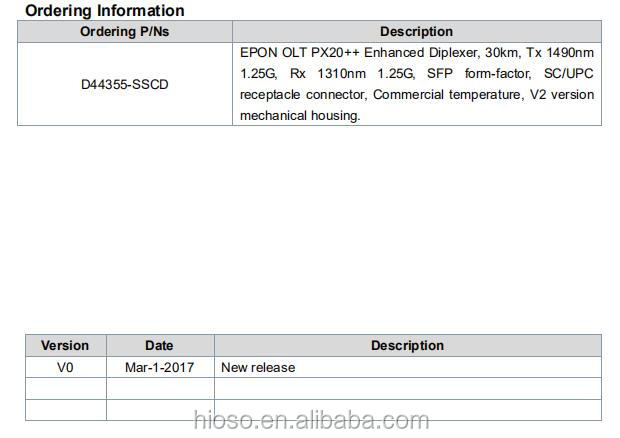Click the V0 version cell
The height and width of the screenshot is (438, 620).
point(65,367)
